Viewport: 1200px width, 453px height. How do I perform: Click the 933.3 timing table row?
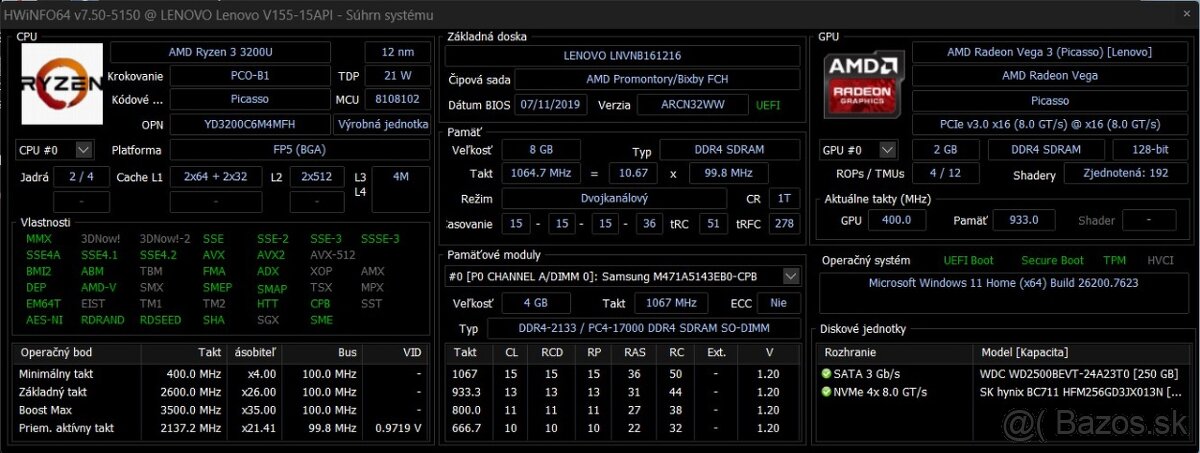tap(622, 392)
